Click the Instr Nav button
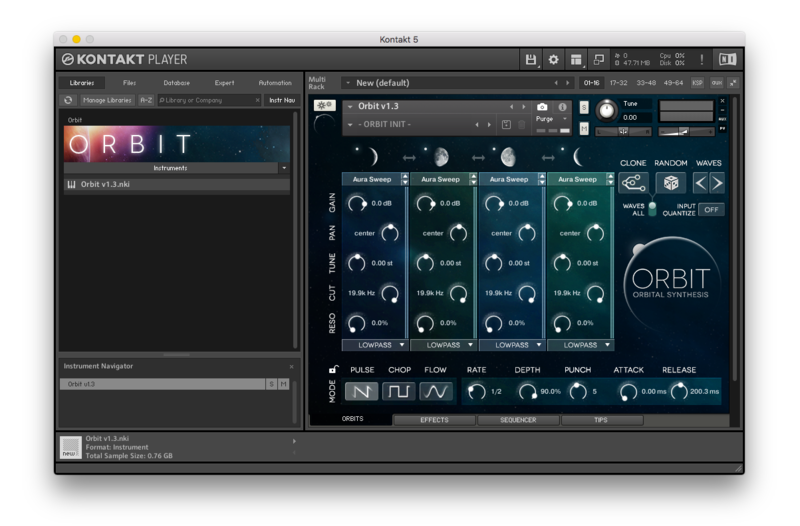 (x=282, y=100)
